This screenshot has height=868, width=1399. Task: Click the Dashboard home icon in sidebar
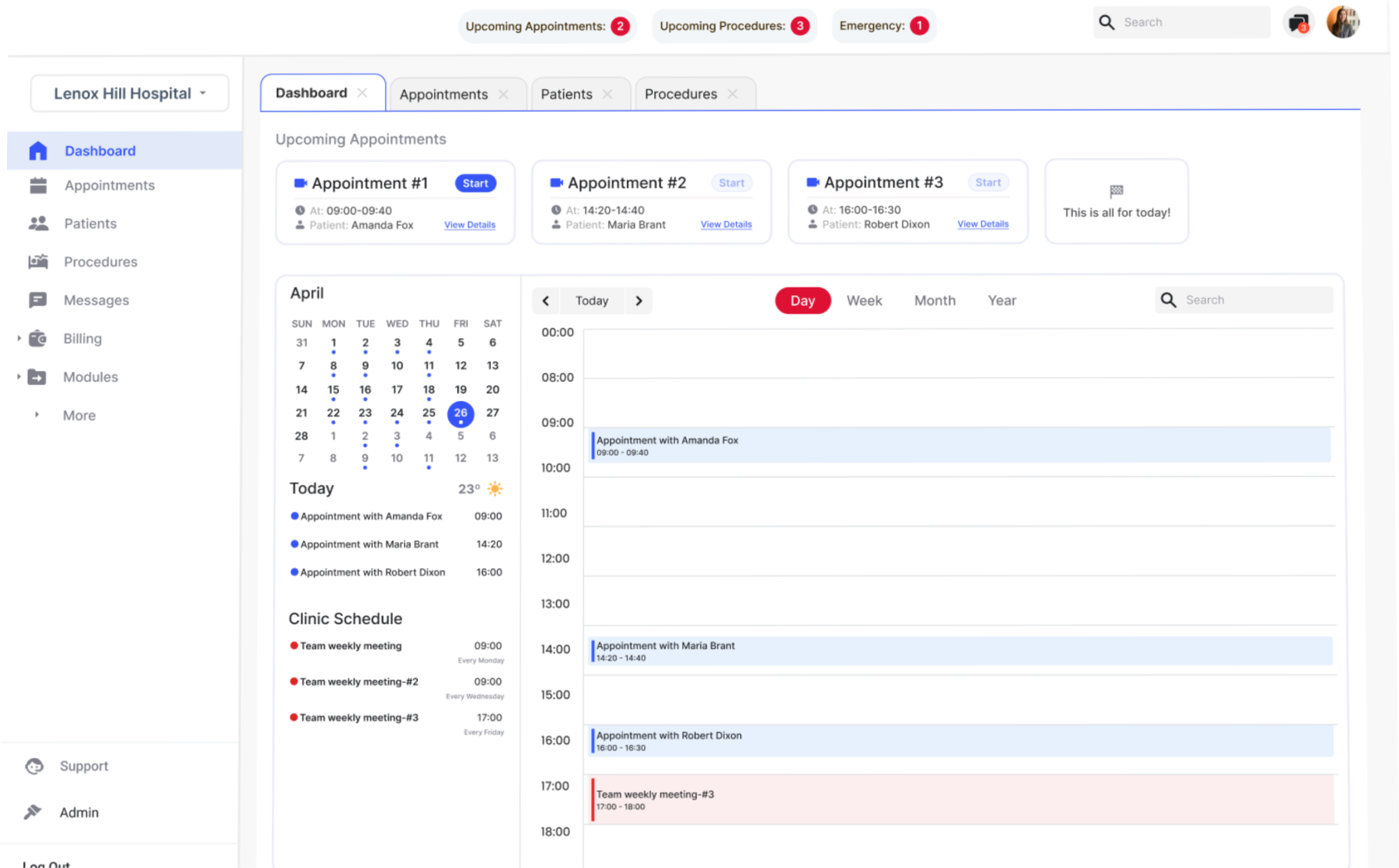coord(38,151)
